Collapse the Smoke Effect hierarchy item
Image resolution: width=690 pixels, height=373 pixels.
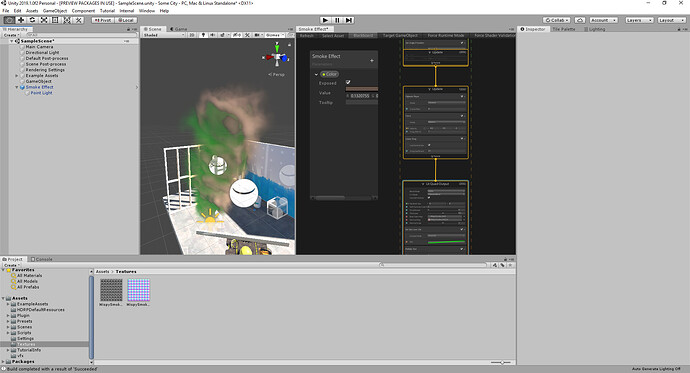pos(17,87)
